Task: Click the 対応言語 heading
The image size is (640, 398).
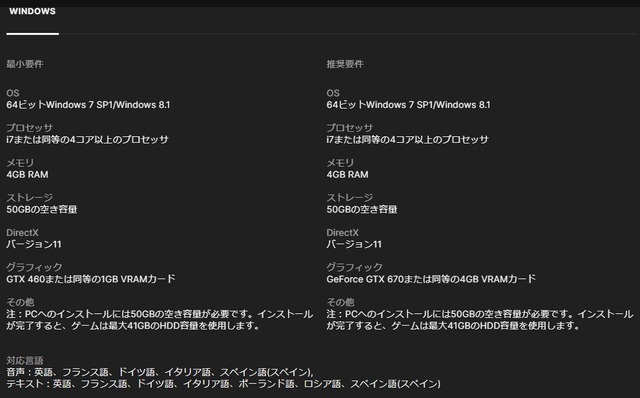Action: coord(25,361)
